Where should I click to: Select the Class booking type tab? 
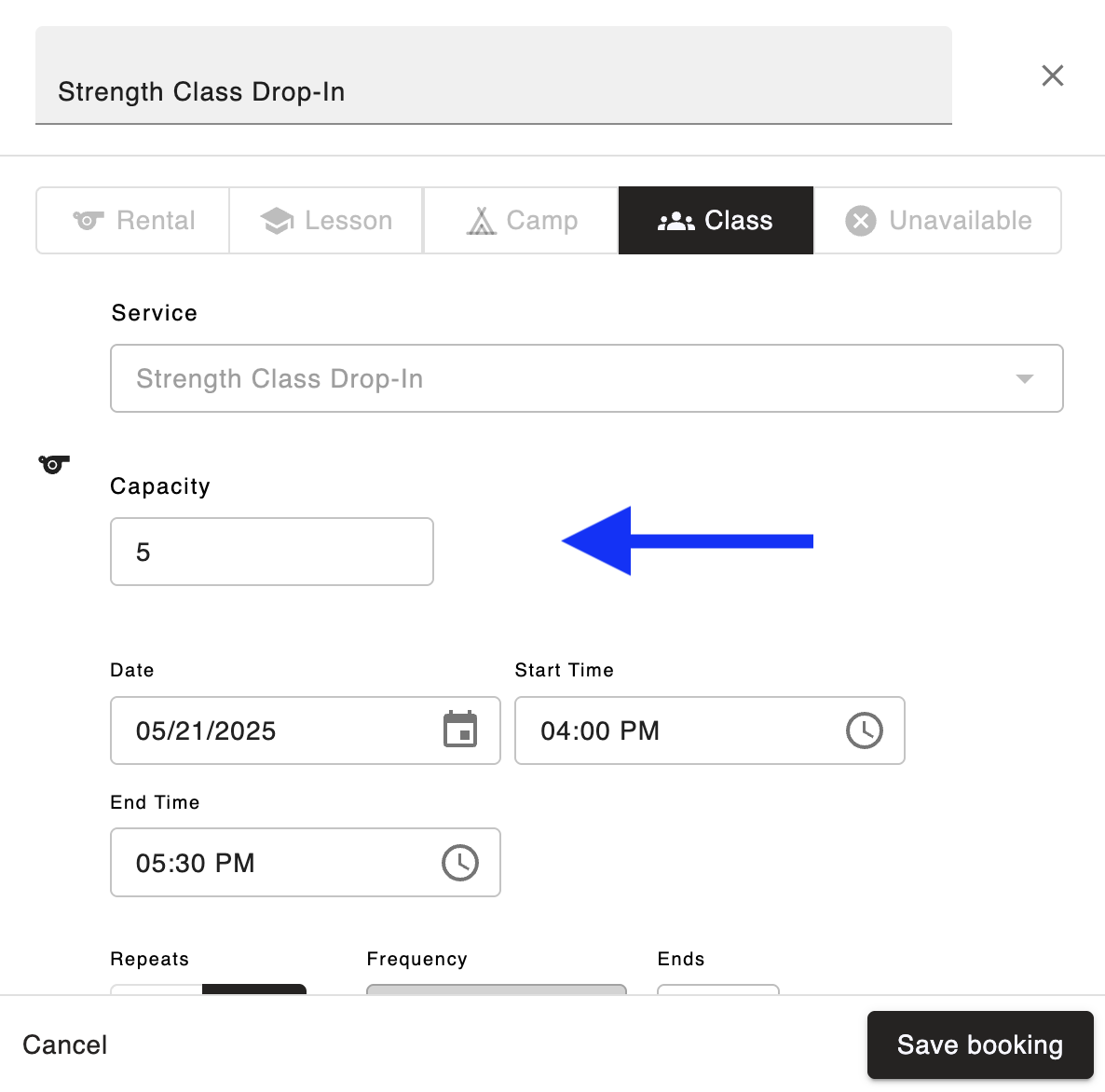click(716, 221)
